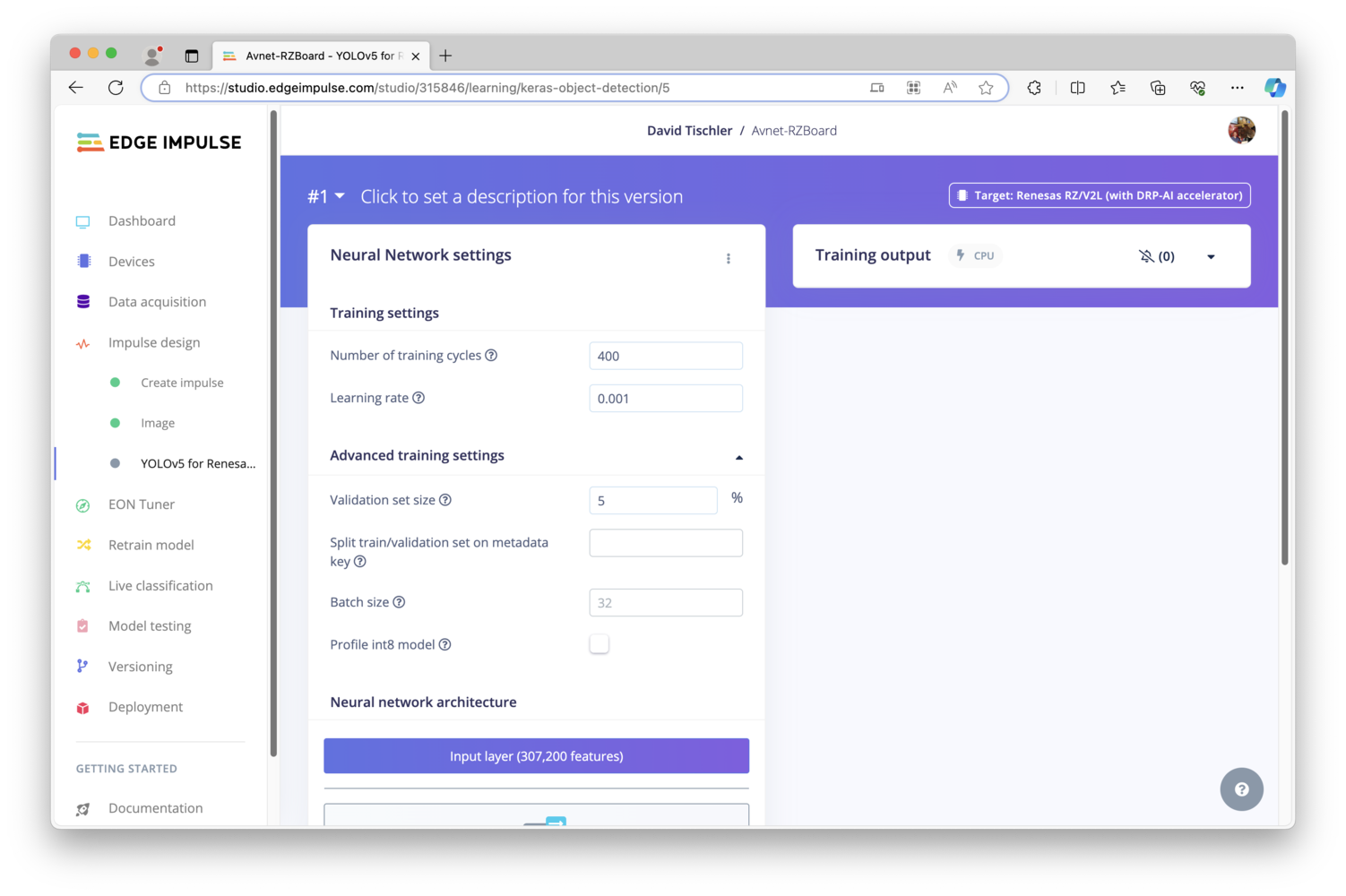The image size is (1346, 896).
Task: Close the Avnet-RZBoard browser tab
Action: [416, 56]
